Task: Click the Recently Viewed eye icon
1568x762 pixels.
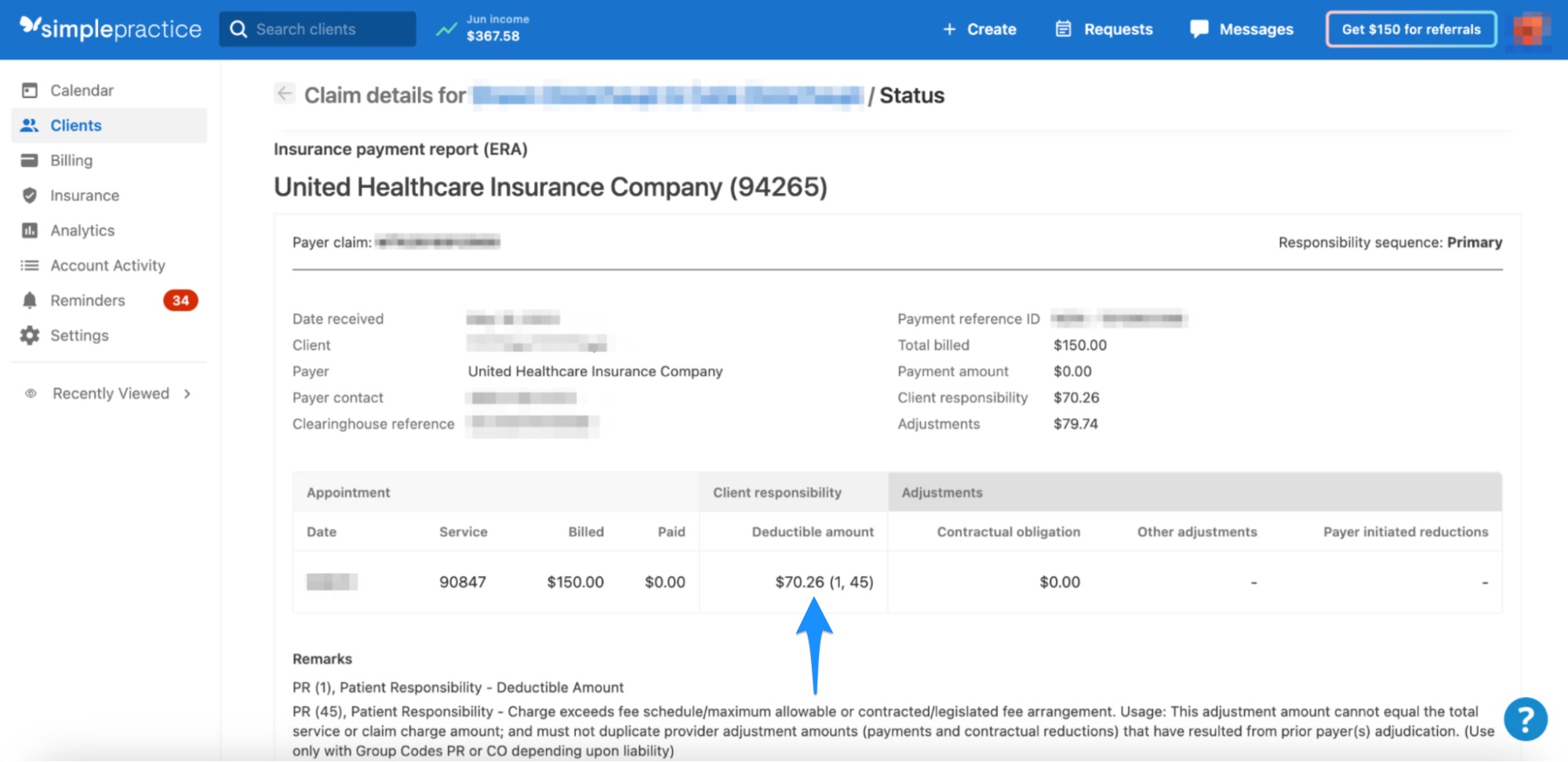Action: (31, 394)
